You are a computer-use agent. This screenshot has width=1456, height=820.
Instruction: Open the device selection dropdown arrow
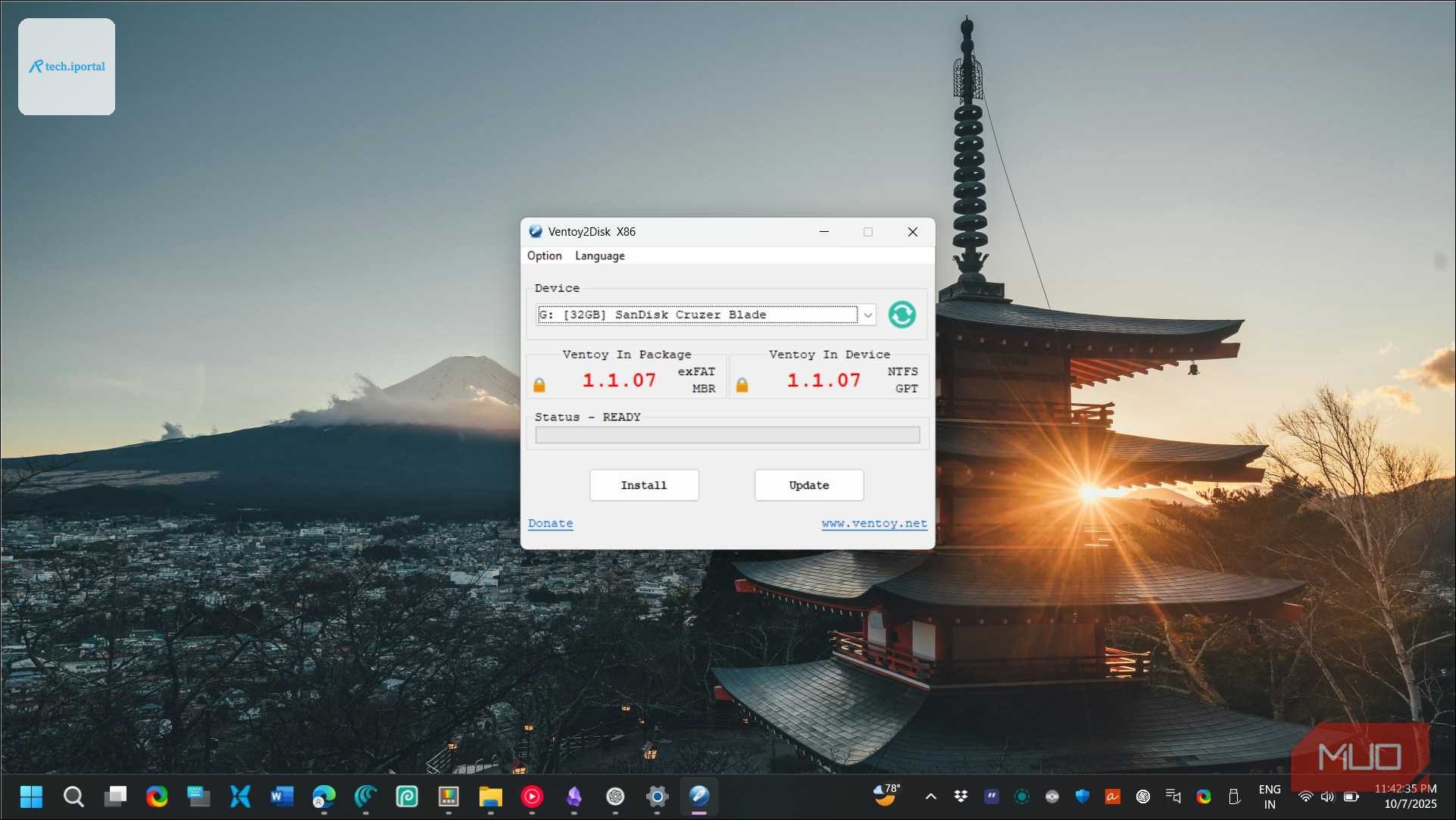pyautogui.click(x=867, y=315)
